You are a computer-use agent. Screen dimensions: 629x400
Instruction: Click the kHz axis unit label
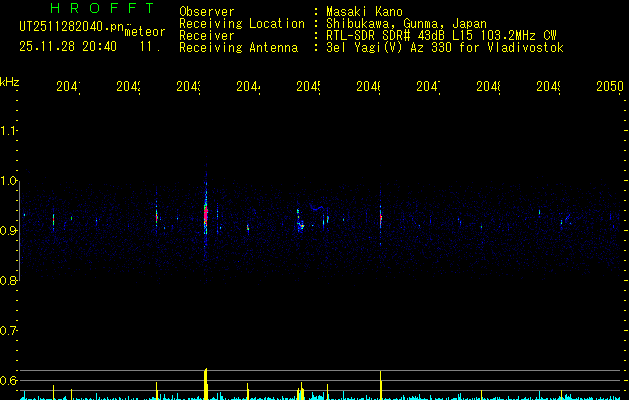[10, 81]
